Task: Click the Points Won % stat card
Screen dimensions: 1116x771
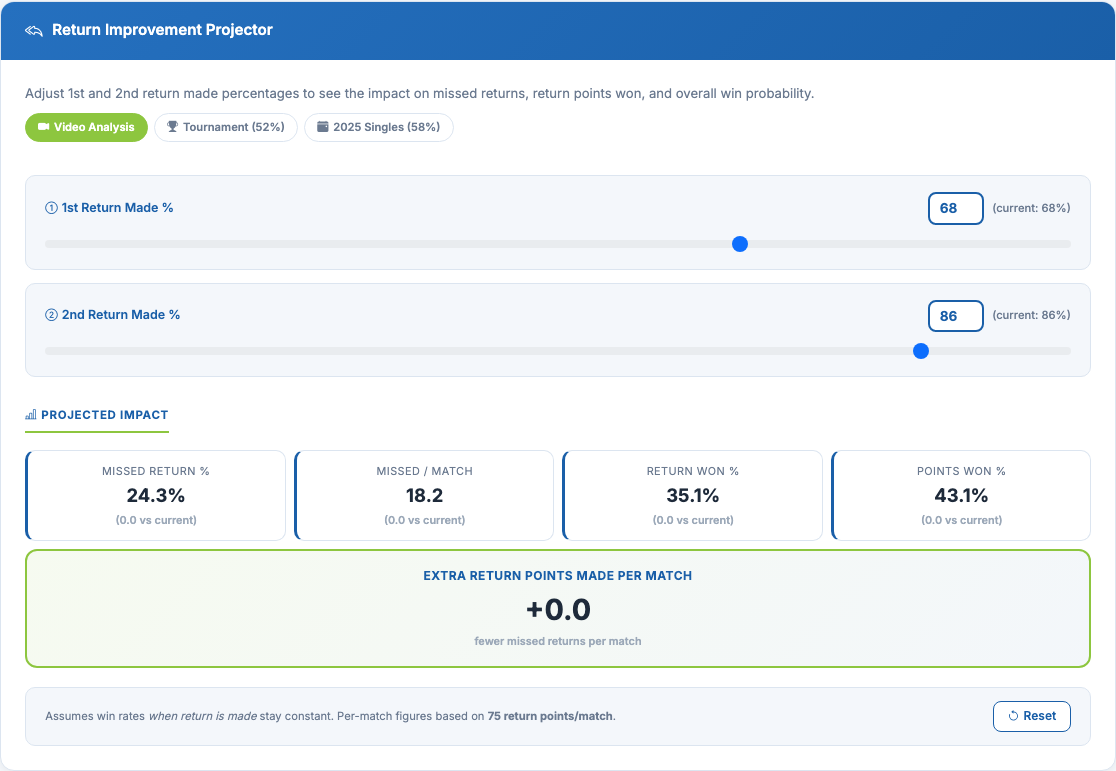Action: tap(961, 495)
